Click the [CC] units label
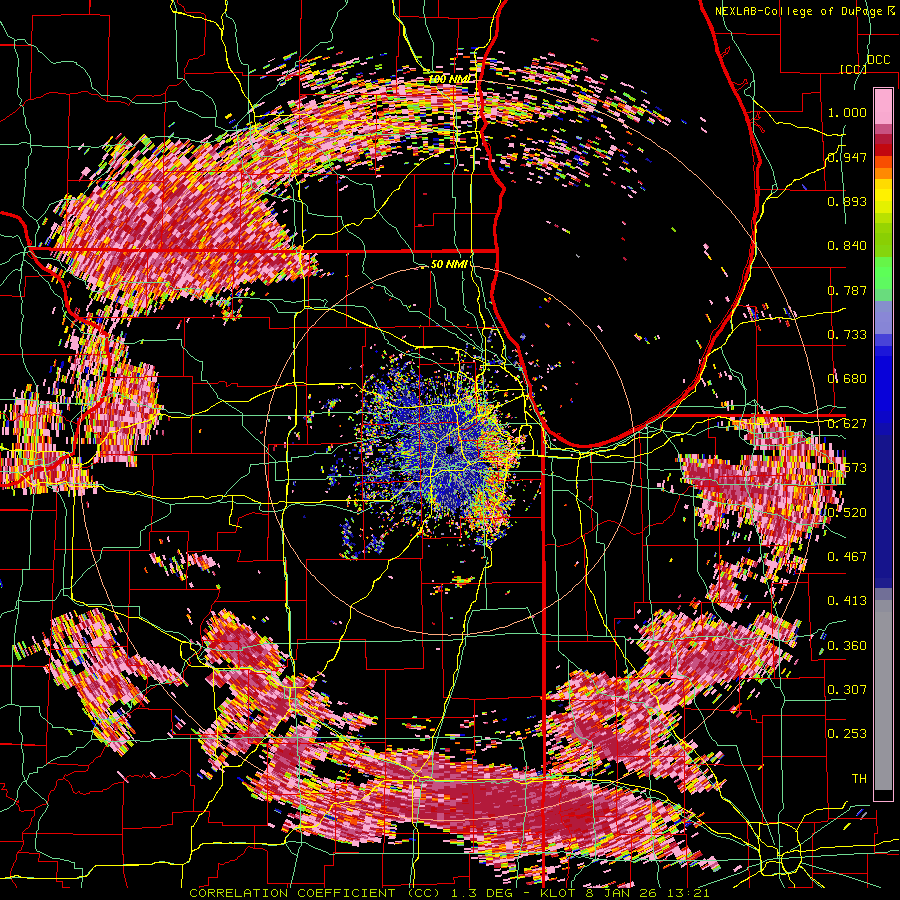The height and width of the screenshot is (900, 900). (854, 69)
